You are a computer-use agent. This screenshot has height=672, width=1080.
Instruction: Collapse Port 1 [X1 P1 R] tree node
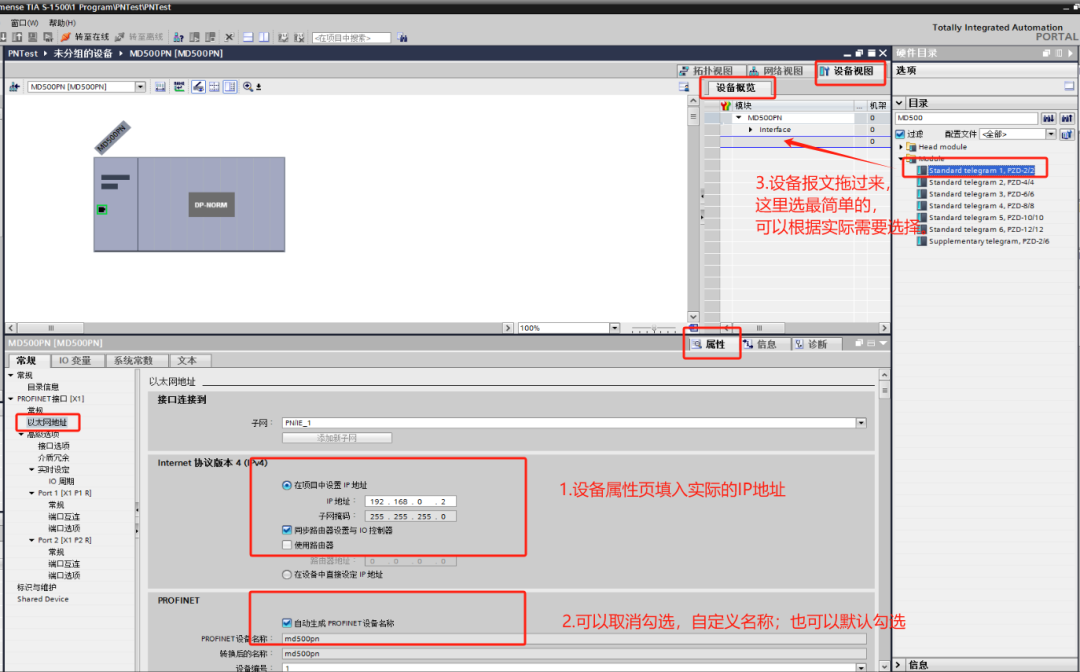[x=32, y=493]
